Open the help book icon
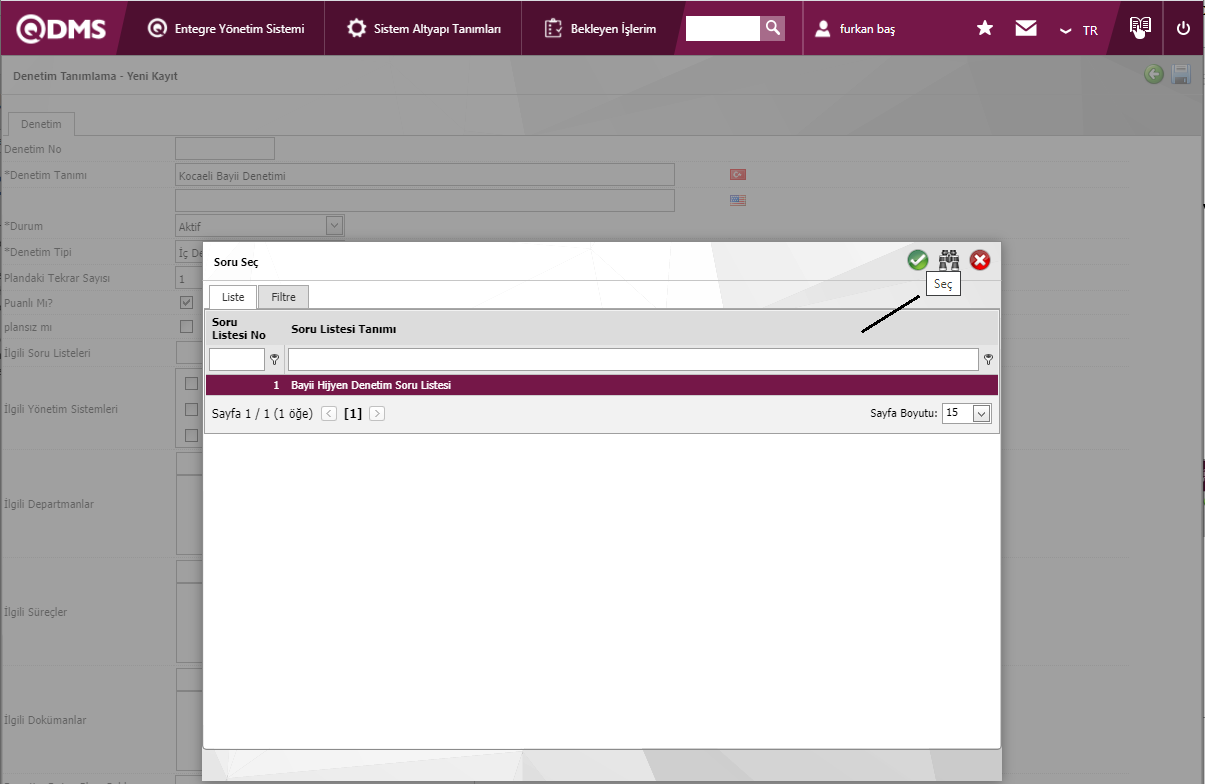 pos(1140,28)
